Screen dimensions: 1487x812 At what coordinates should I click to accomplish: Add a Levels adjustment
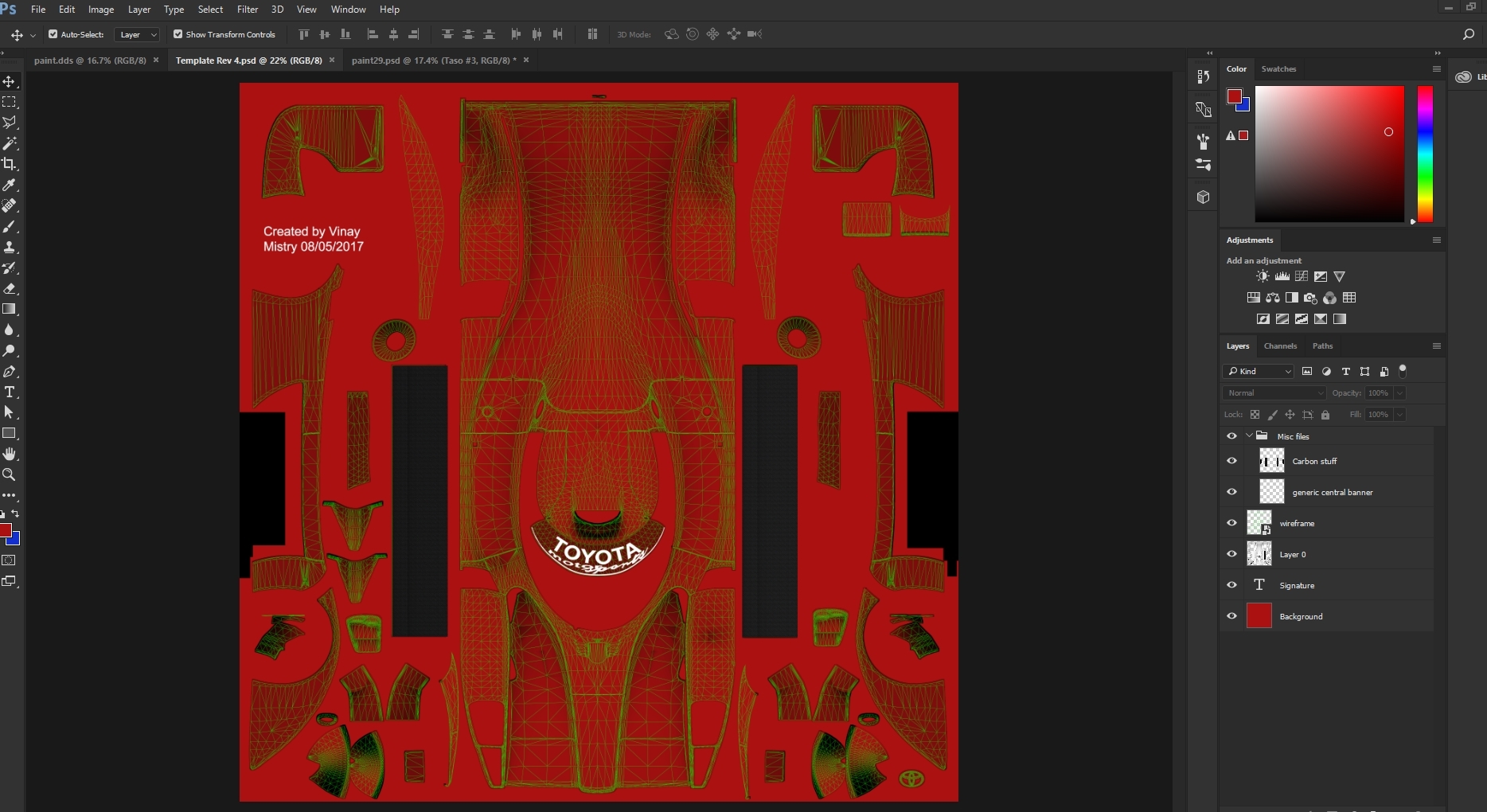[1282, 276]
